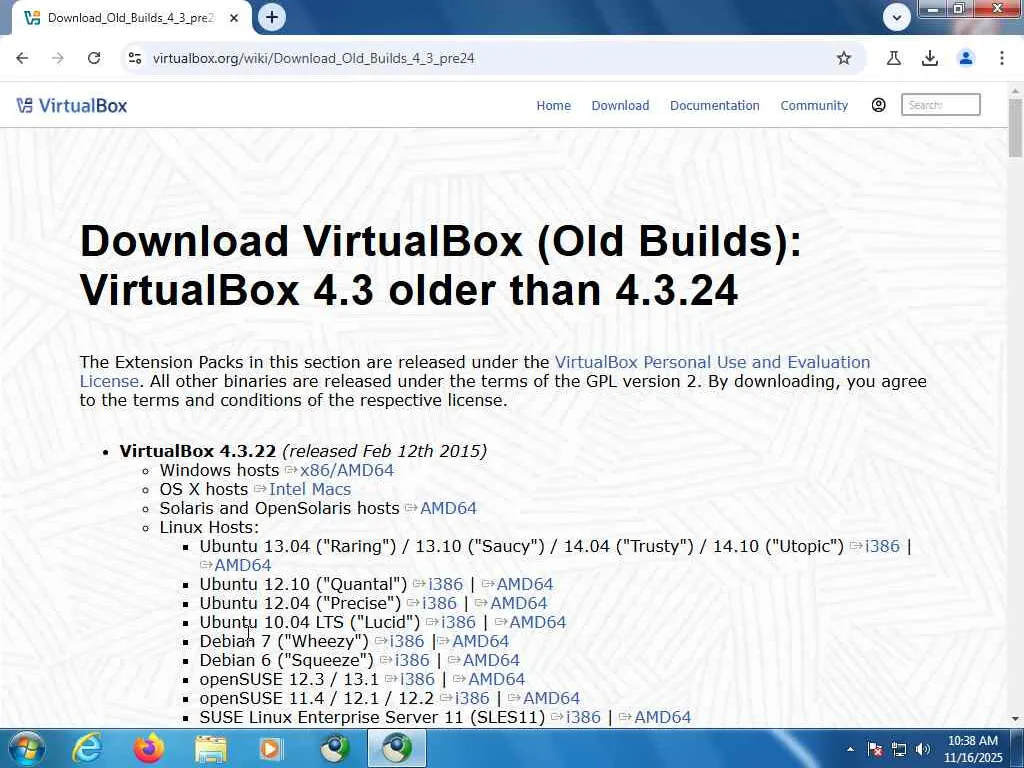Download Debian 7 Wheezy i386 package
The image size is (1024, 768).
407,641
